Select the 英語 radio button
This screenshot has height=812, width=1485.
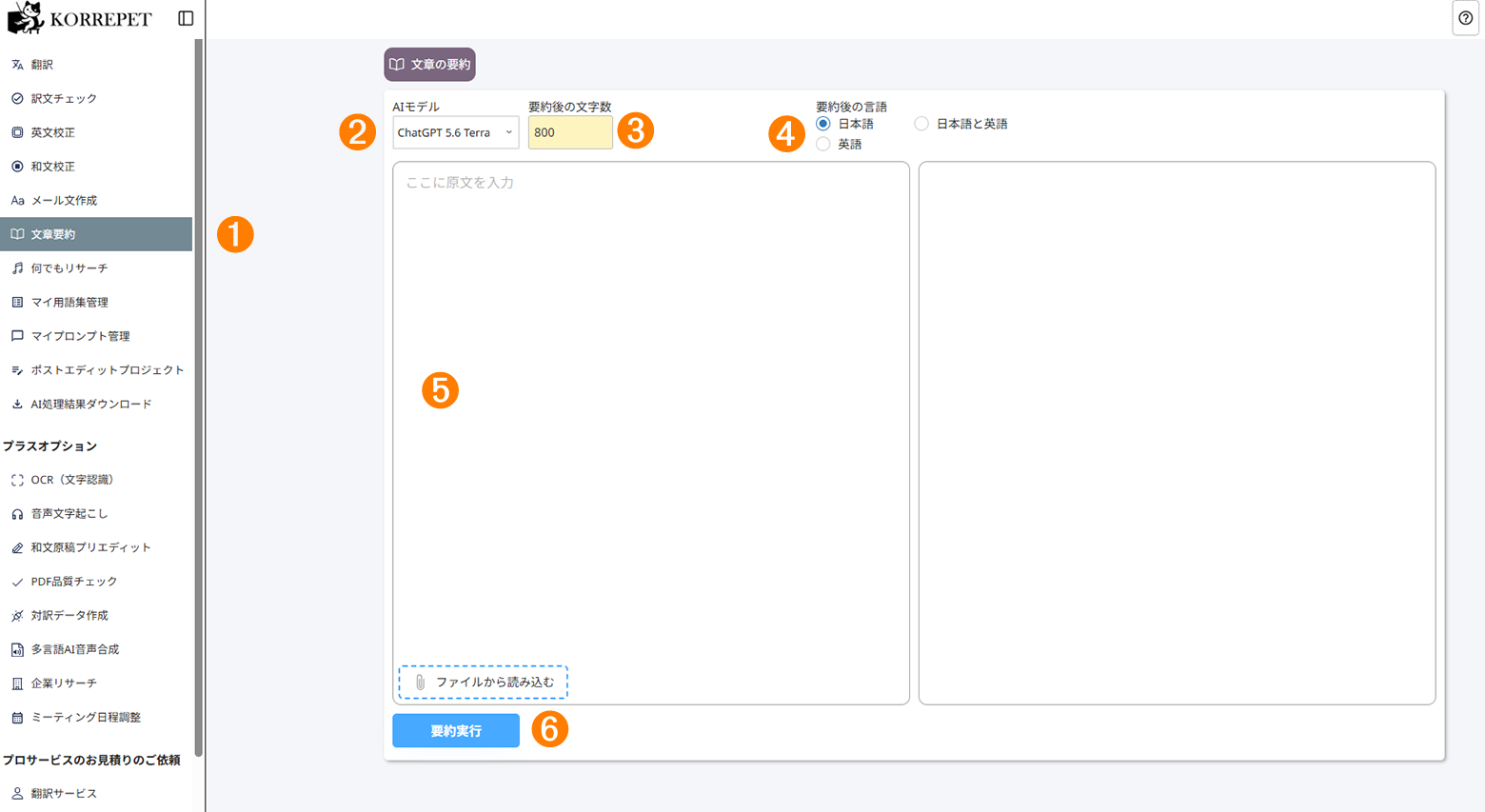coord(823,144)
